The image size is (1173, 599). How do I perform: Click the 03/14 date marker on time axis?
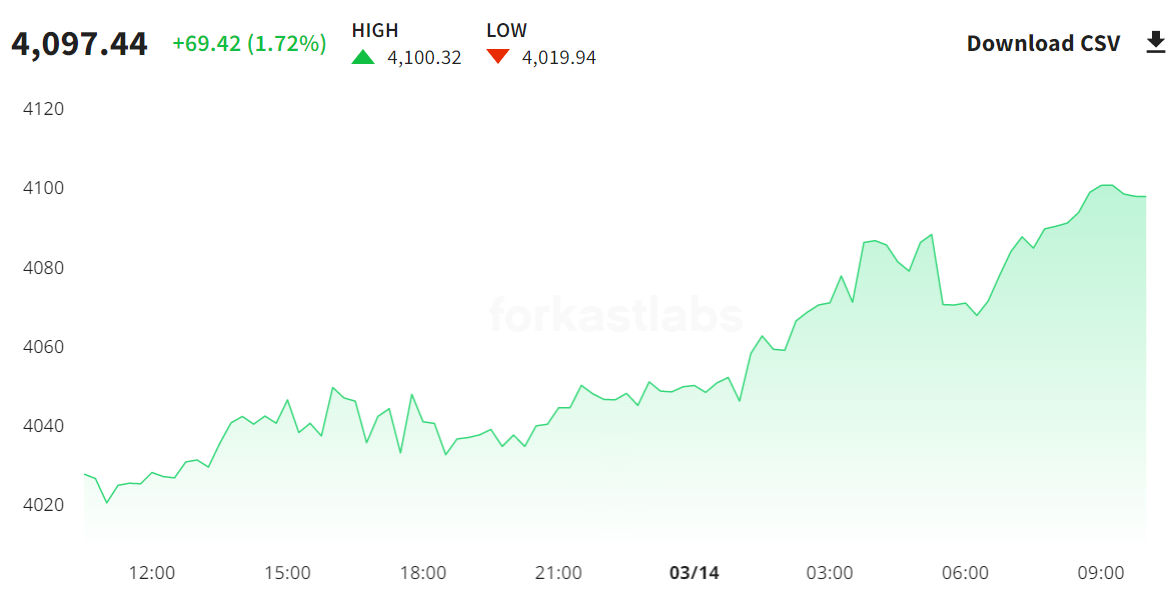[694, 573]
